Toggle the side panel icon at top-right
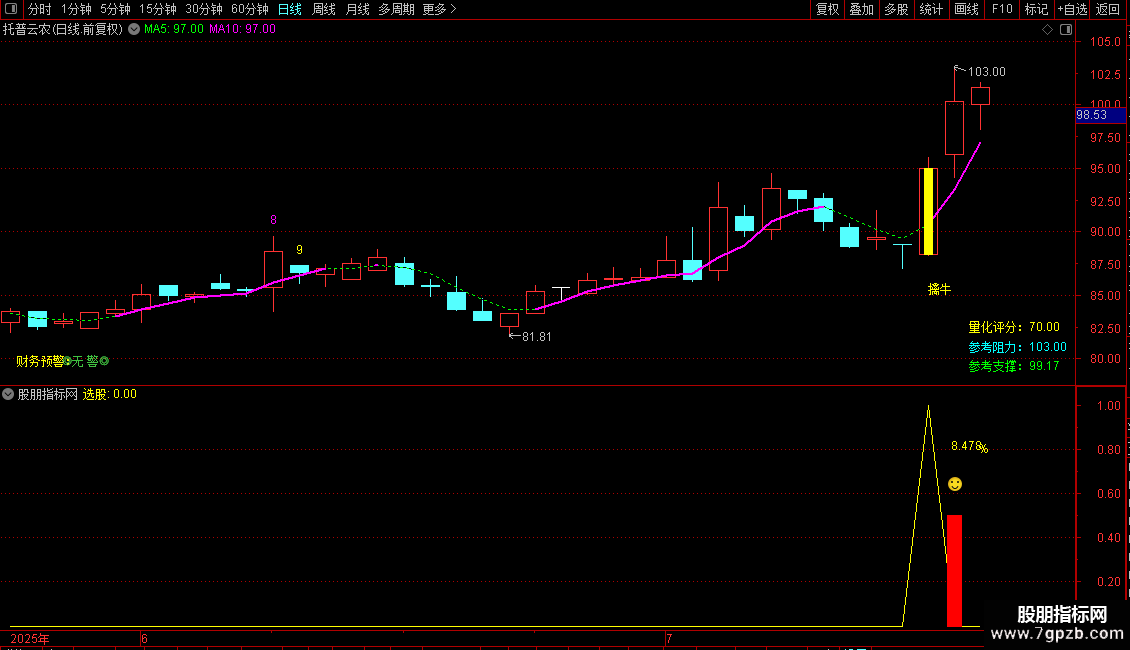Screen dimensions: 1130x650 (1066, 29)
